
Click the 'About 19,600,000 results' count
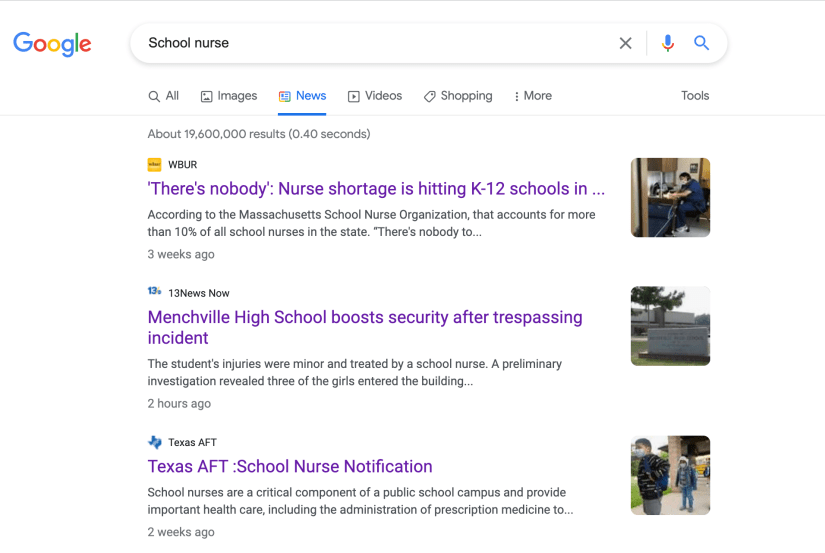point(259,134)
